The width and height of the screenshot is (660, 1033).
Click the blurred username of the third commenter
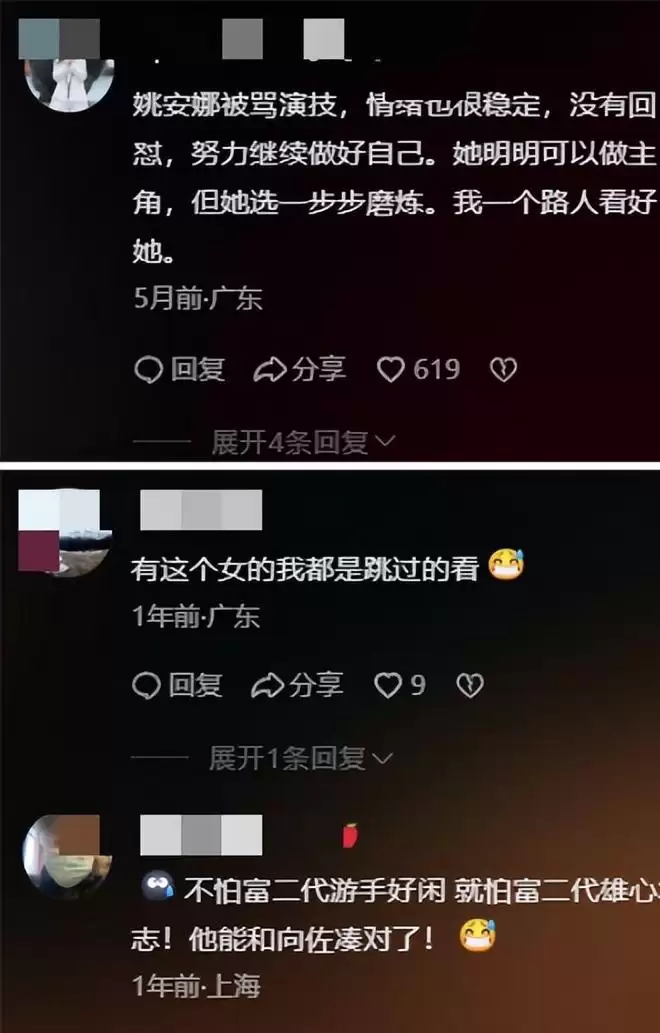[201, 835]
